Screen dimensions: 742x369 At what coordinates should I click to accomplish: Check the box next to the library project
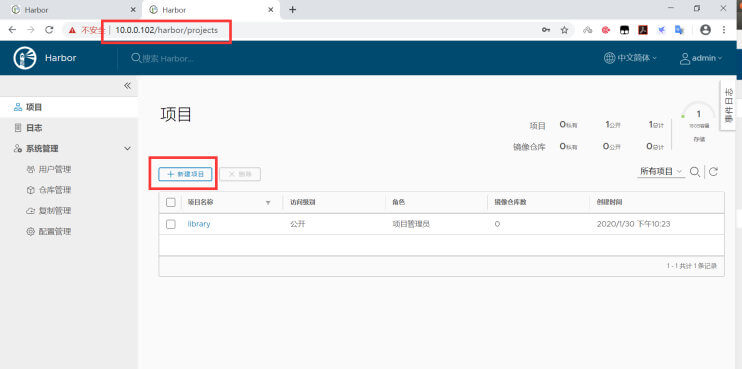[171, 224]
